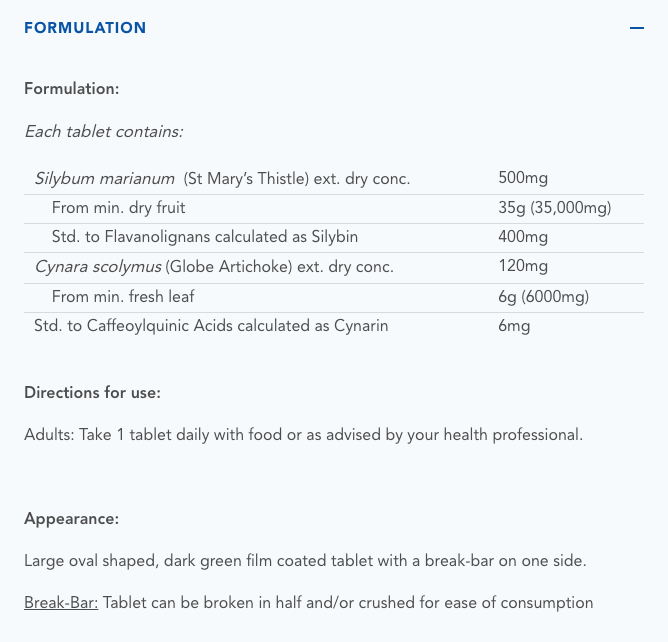
Task: Click the 'Appearance:' heading
Action: (x=72, y=519)
